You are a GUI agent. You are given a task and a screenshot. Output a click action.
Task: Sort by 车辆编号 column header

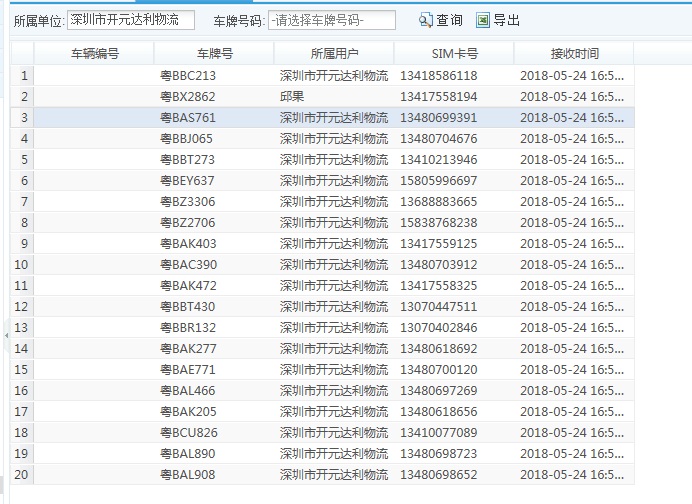pyautogui.click(x=94, y=53)
